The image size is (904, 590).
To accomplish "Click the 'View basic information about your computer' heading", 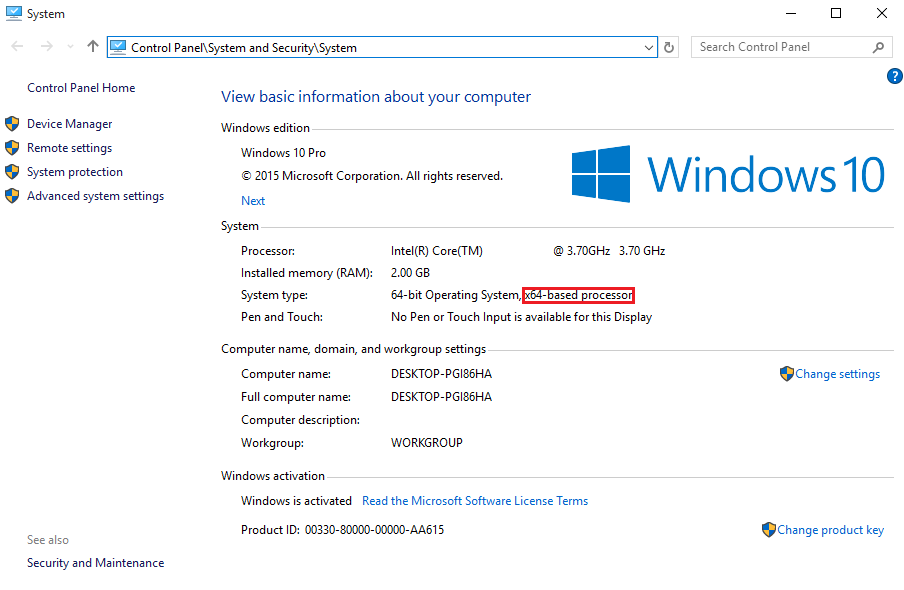I will [x=376, y=97].
